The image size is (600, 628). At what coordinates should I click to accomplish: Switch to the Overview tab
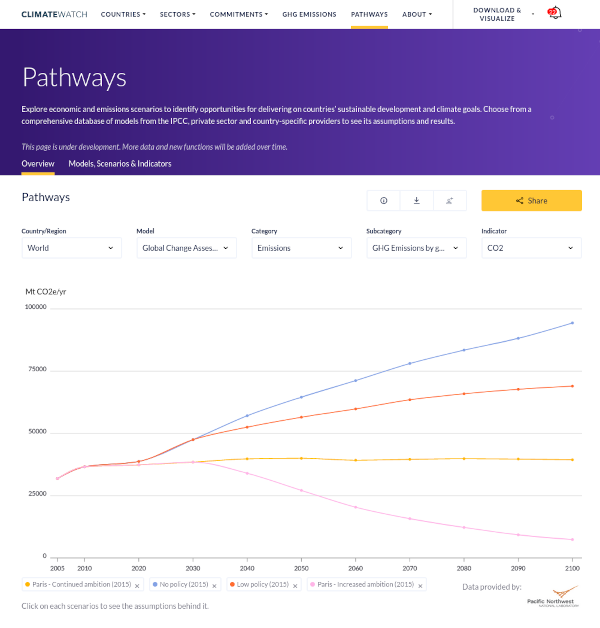[x=38, y=163]
